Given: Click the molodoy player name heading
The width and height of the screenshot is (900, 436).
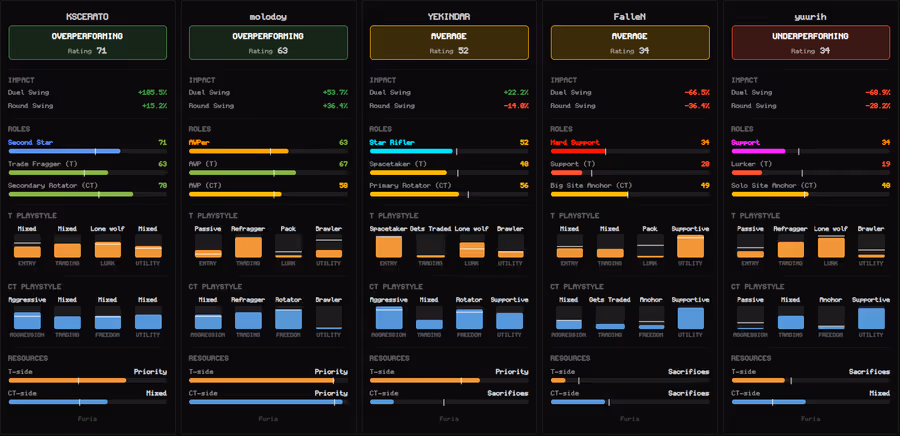Looking at the screenshot, I should 268,17.
